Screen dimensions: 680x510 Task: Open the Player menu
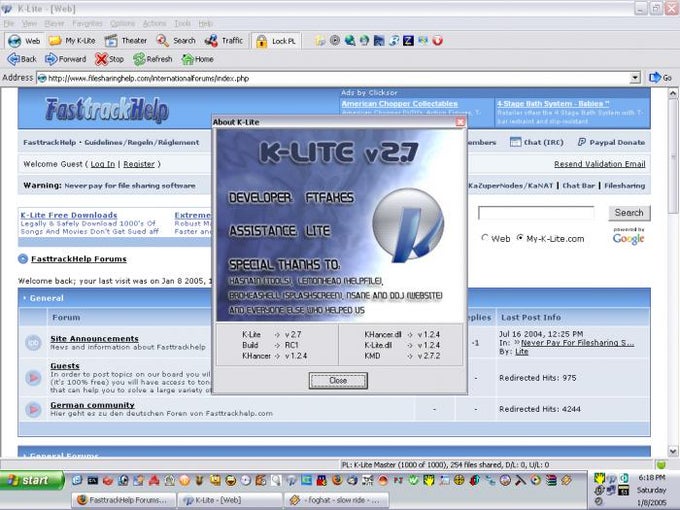pyautogui.click(x=54, y=23)
